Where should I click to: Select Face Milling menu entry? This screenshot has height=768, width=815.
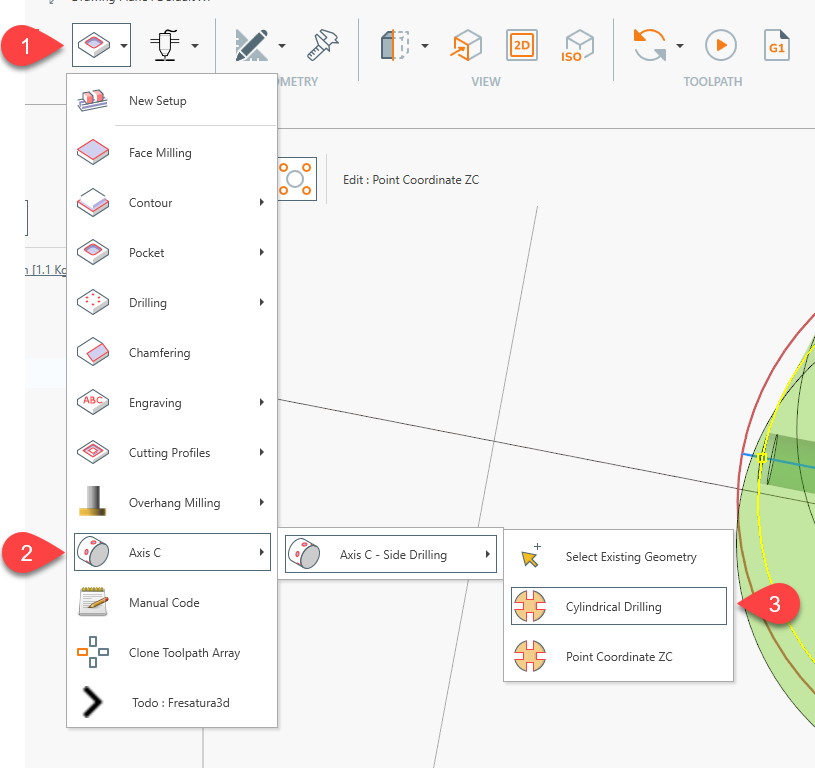(160, 153)
